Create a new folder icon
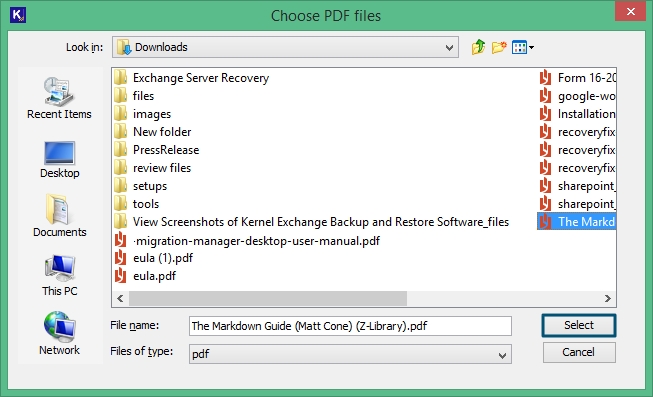 pyautogui.click(x=499, y=47)
